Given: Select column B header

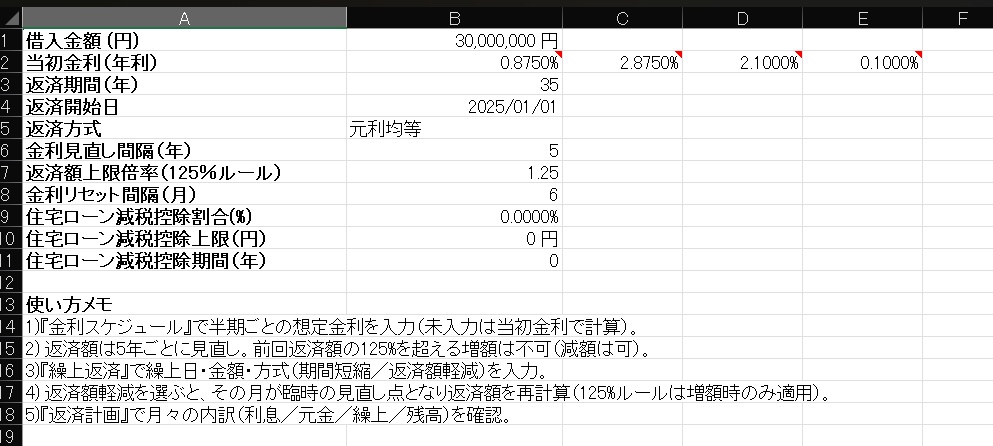Looking at the screenshot, I should point(454,18).
